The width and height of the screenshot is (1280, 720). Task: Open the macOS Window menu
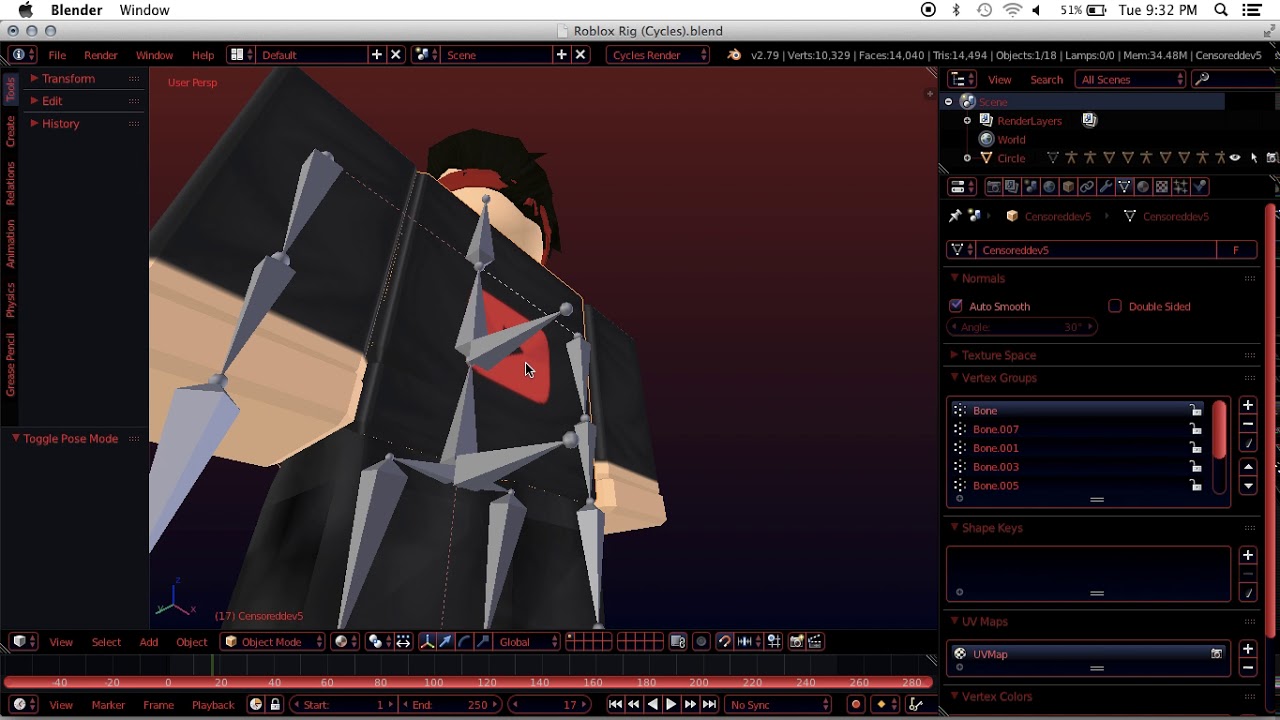click(x=144, y=10)
